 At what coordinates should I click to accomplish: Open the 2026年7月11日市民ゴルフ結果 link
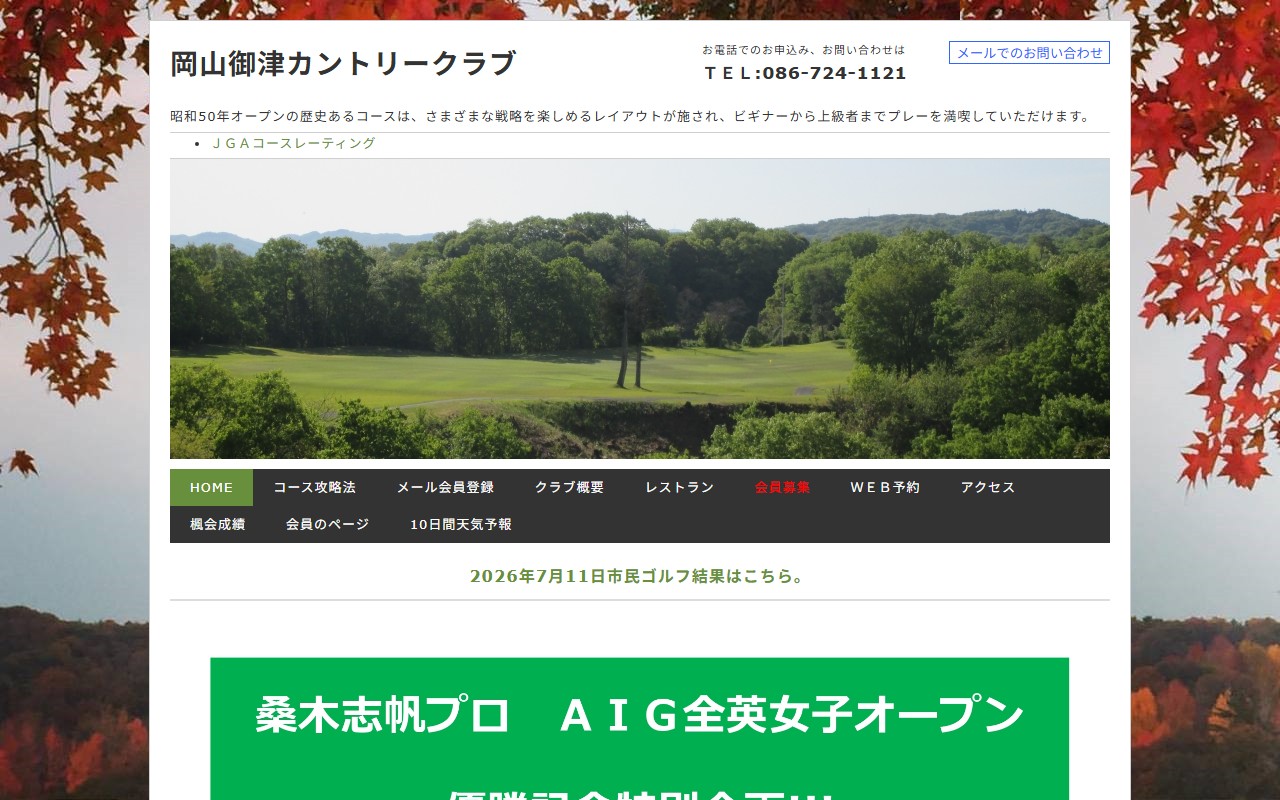point(639,576)
